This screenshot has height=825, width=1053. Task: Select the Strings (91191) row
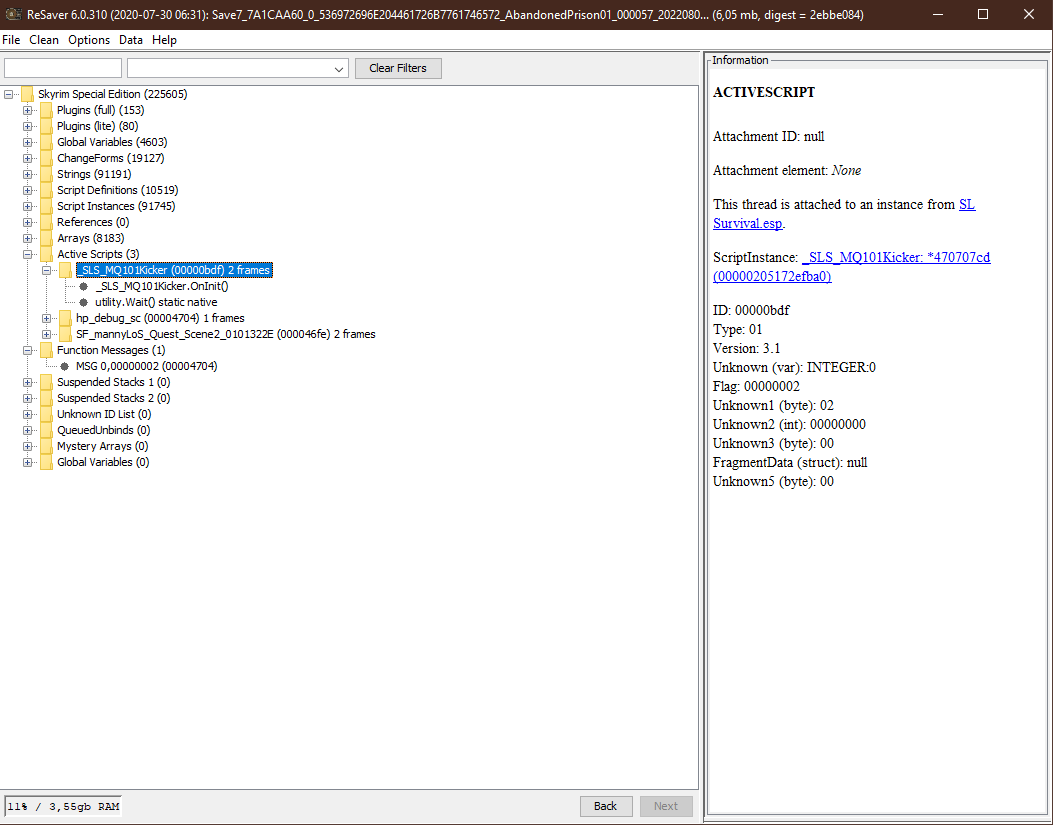[94, 174]
